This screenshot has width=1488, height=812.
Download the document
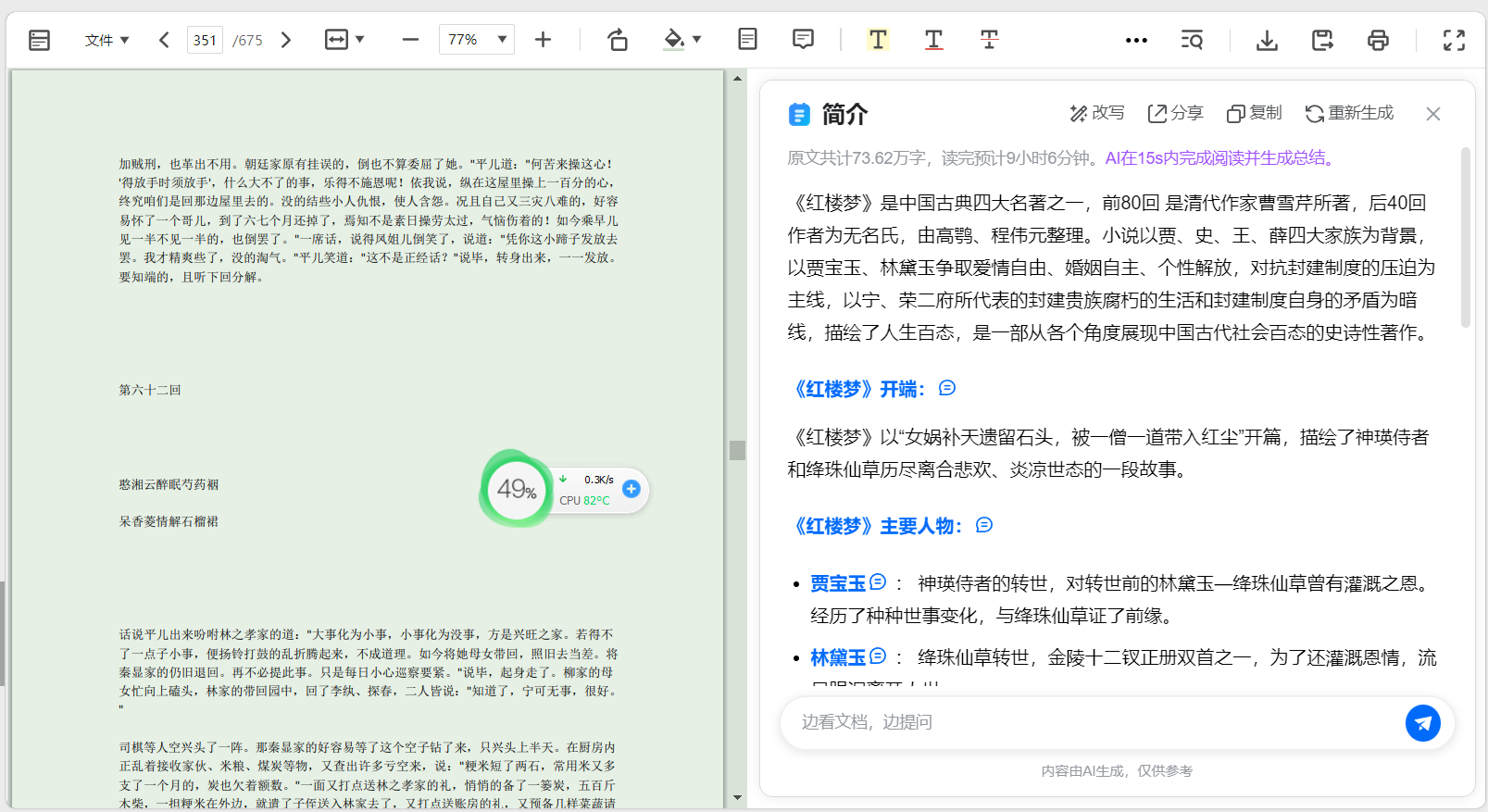pyautogui.click(x=1267, y=40)
